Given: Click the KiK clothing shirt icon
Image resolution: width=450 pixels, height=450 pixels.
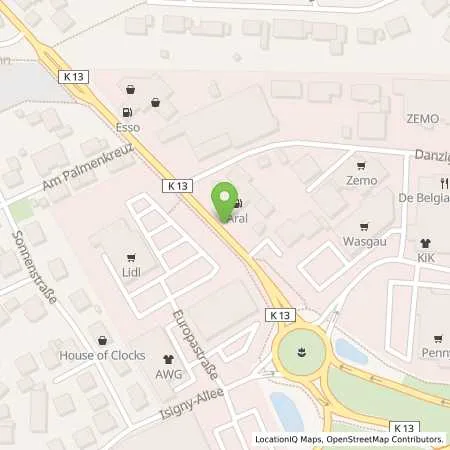Looking at the screenshot, I should [425, 243].
